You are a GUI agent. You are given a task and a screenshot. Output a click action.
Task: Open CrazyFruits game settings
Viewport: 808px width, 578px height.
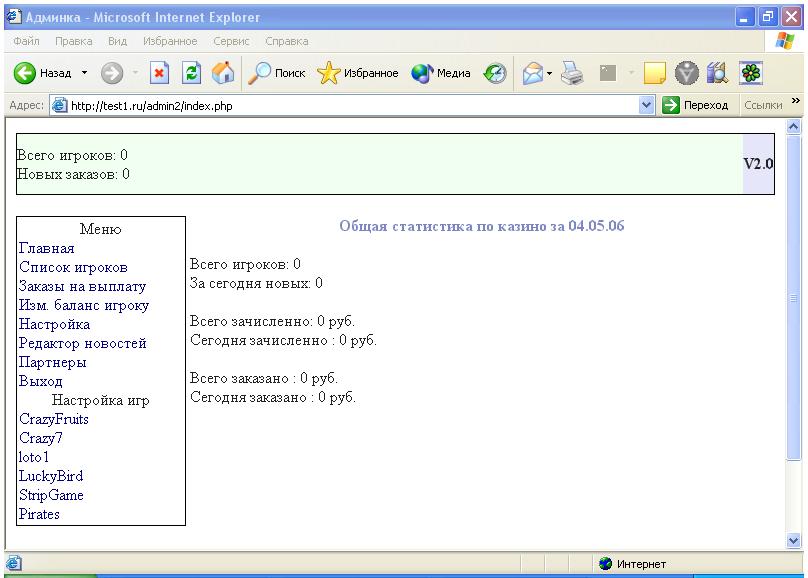(x=54, y=419)
